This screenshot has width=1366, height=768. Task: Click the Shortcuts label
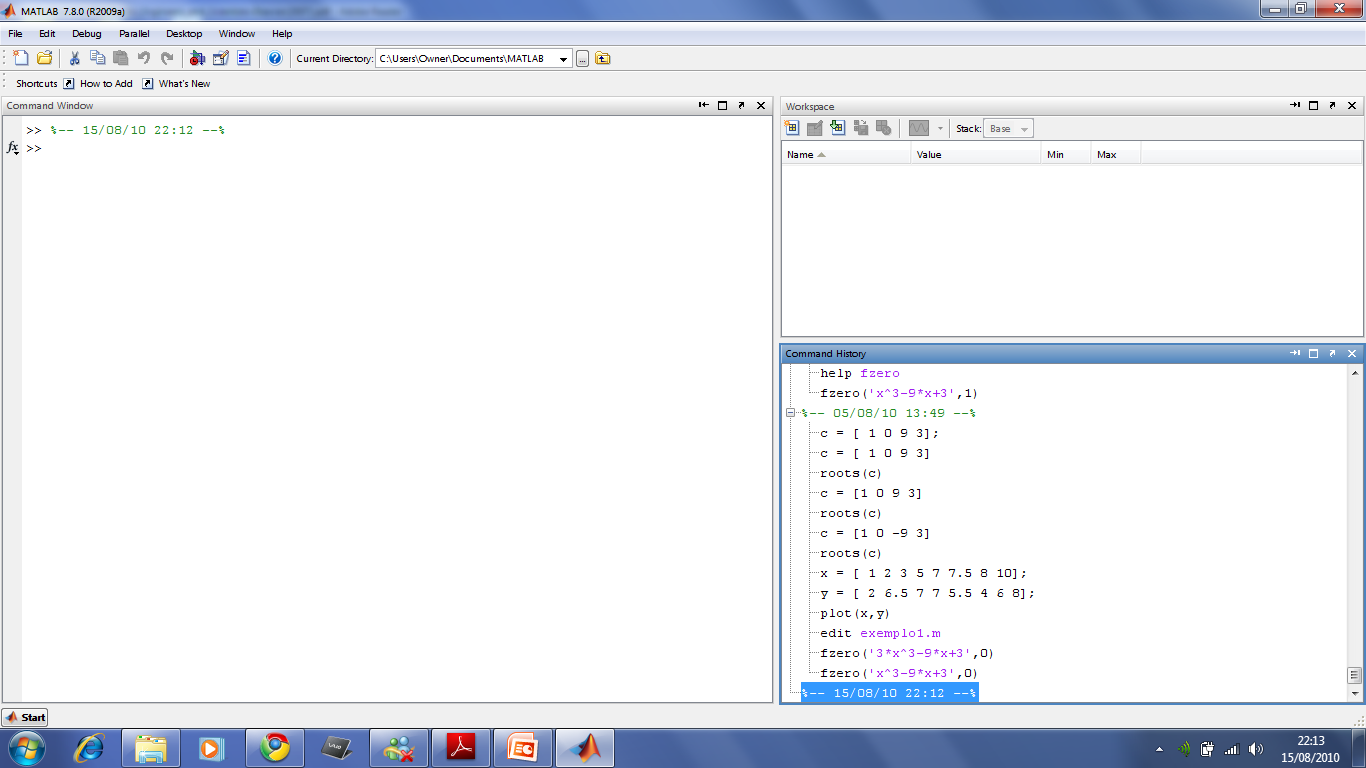pos(37,84)
